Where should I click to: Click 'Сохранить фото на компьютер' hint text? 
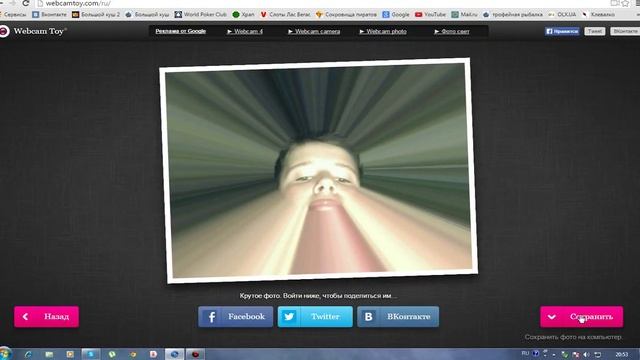(574, 337)
